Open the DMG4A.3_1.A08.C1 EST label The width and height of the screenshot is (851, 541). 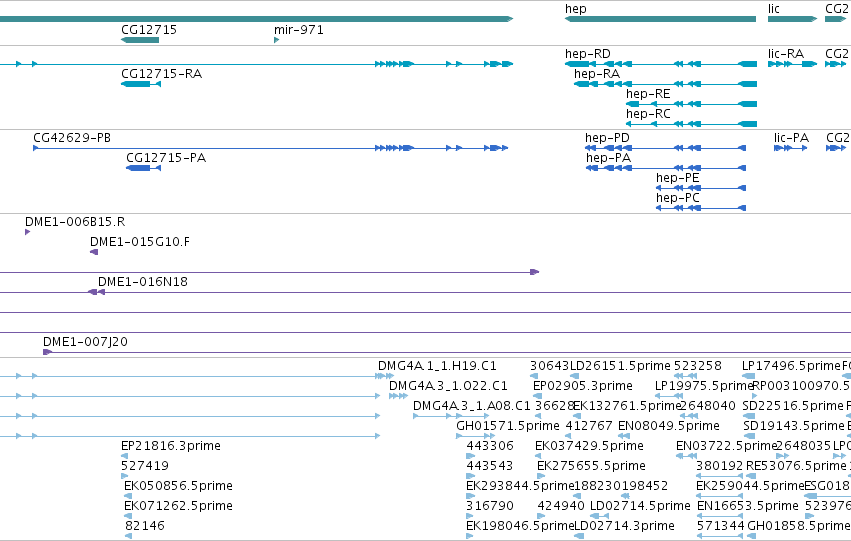tap(472, 406)
